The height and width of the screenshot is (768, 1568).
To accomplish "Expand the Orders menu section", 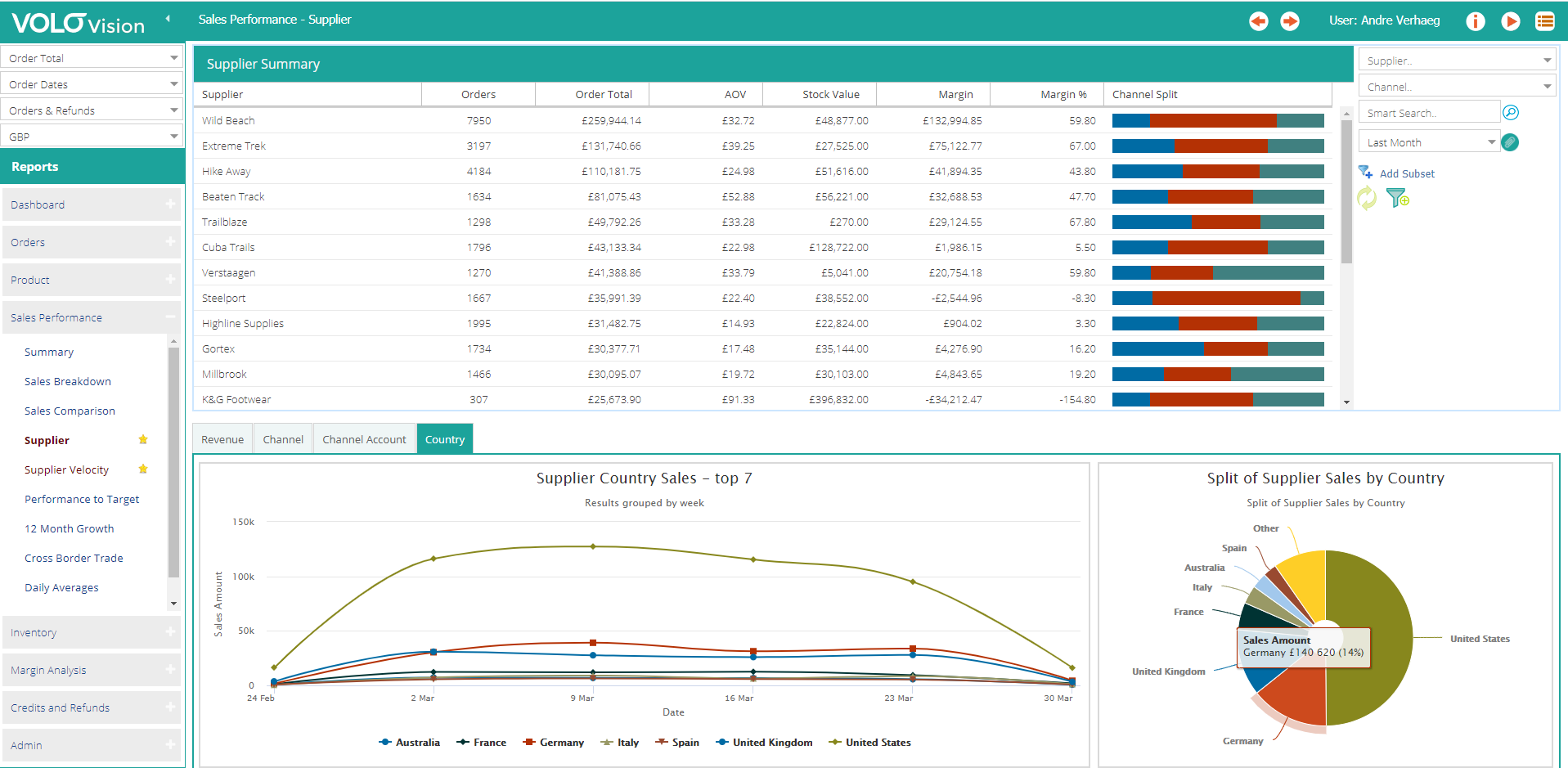I will tap(92, 242).
